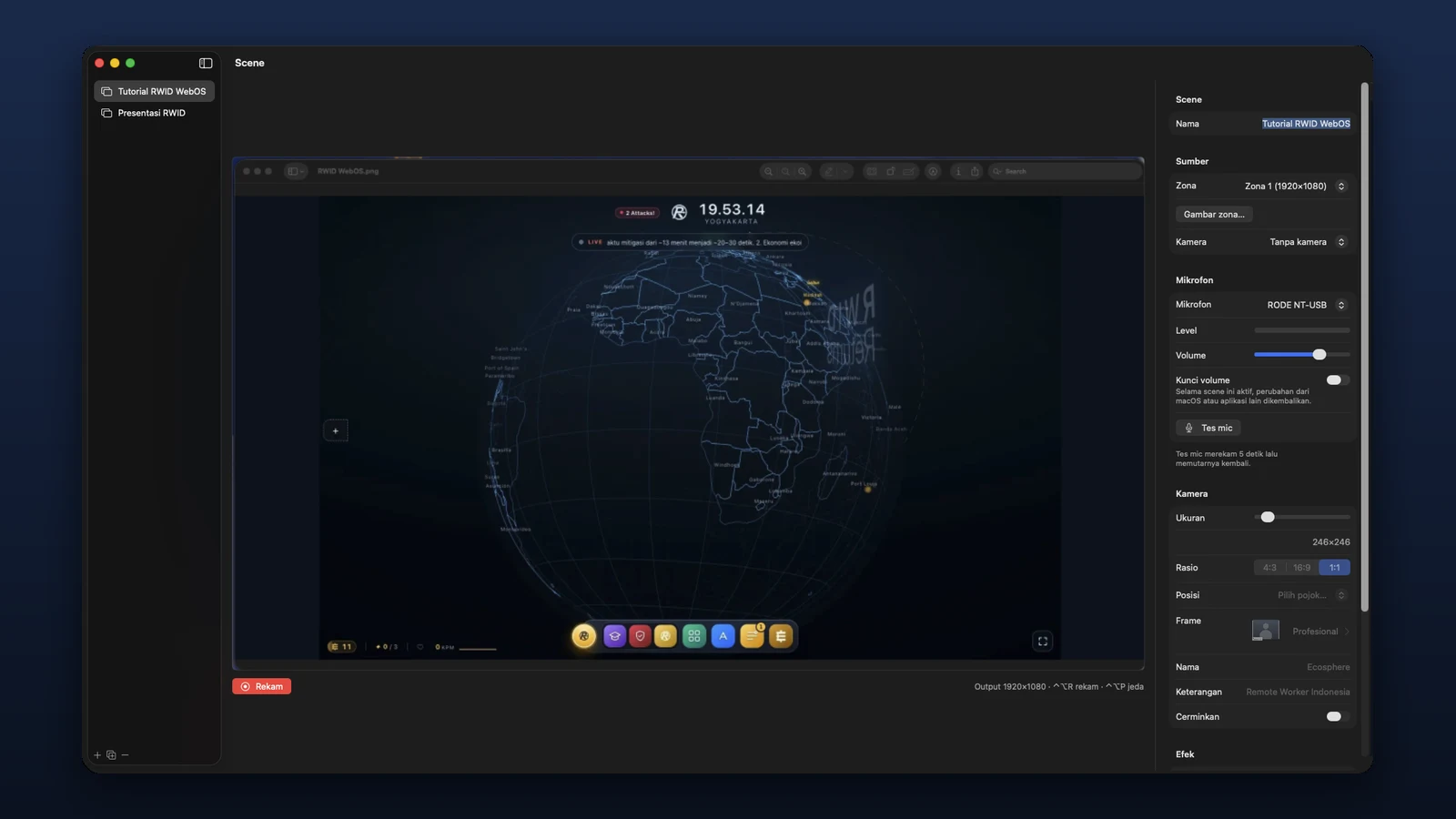Click the yellow notes dock icon with badge
The image size is (1456, 819).
[x=752, y=636]
